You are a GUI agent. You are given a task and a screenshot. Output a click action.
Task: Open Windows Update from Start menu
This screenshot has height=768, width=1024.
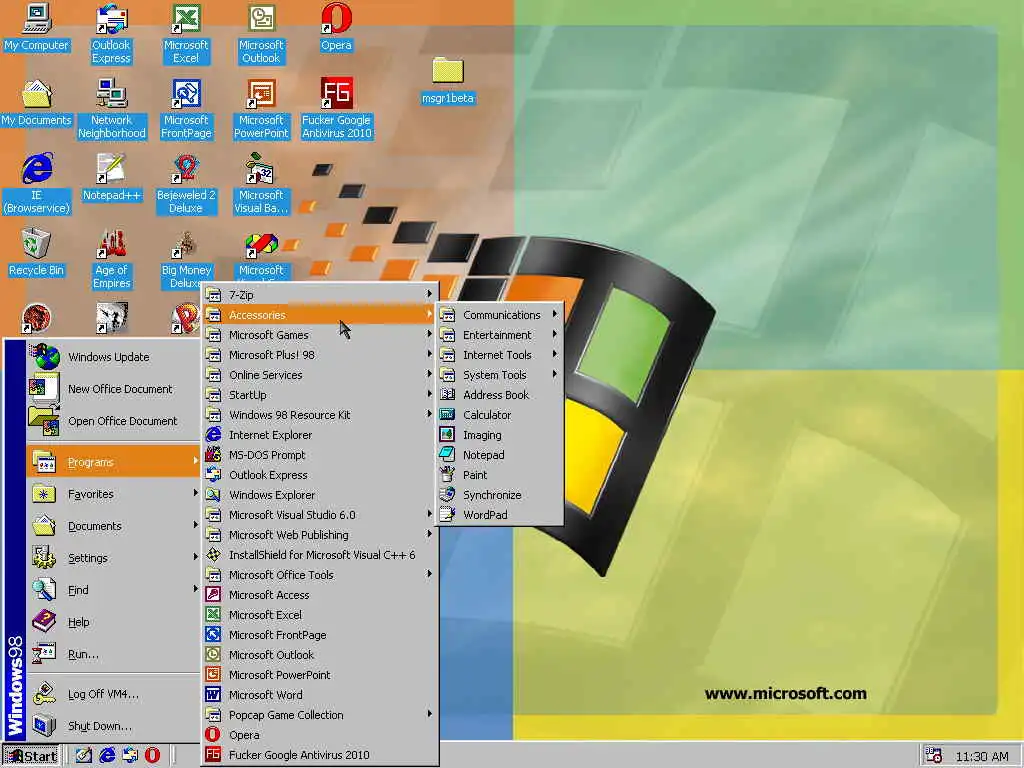(x=113, y=357)
